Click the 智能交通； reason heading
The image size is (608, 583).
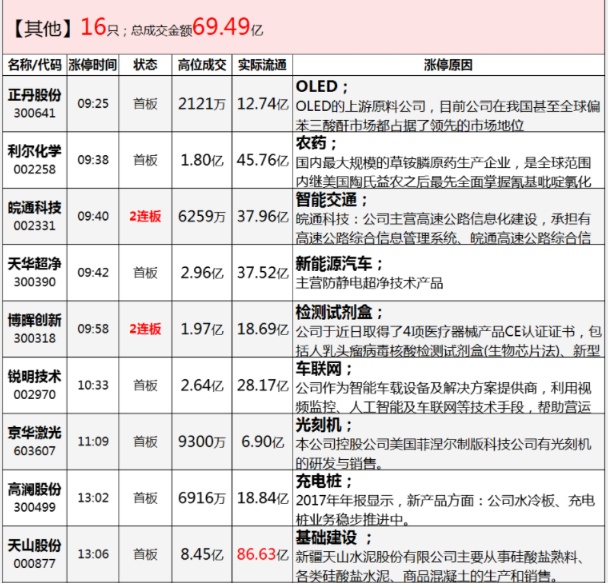[332, 199]
